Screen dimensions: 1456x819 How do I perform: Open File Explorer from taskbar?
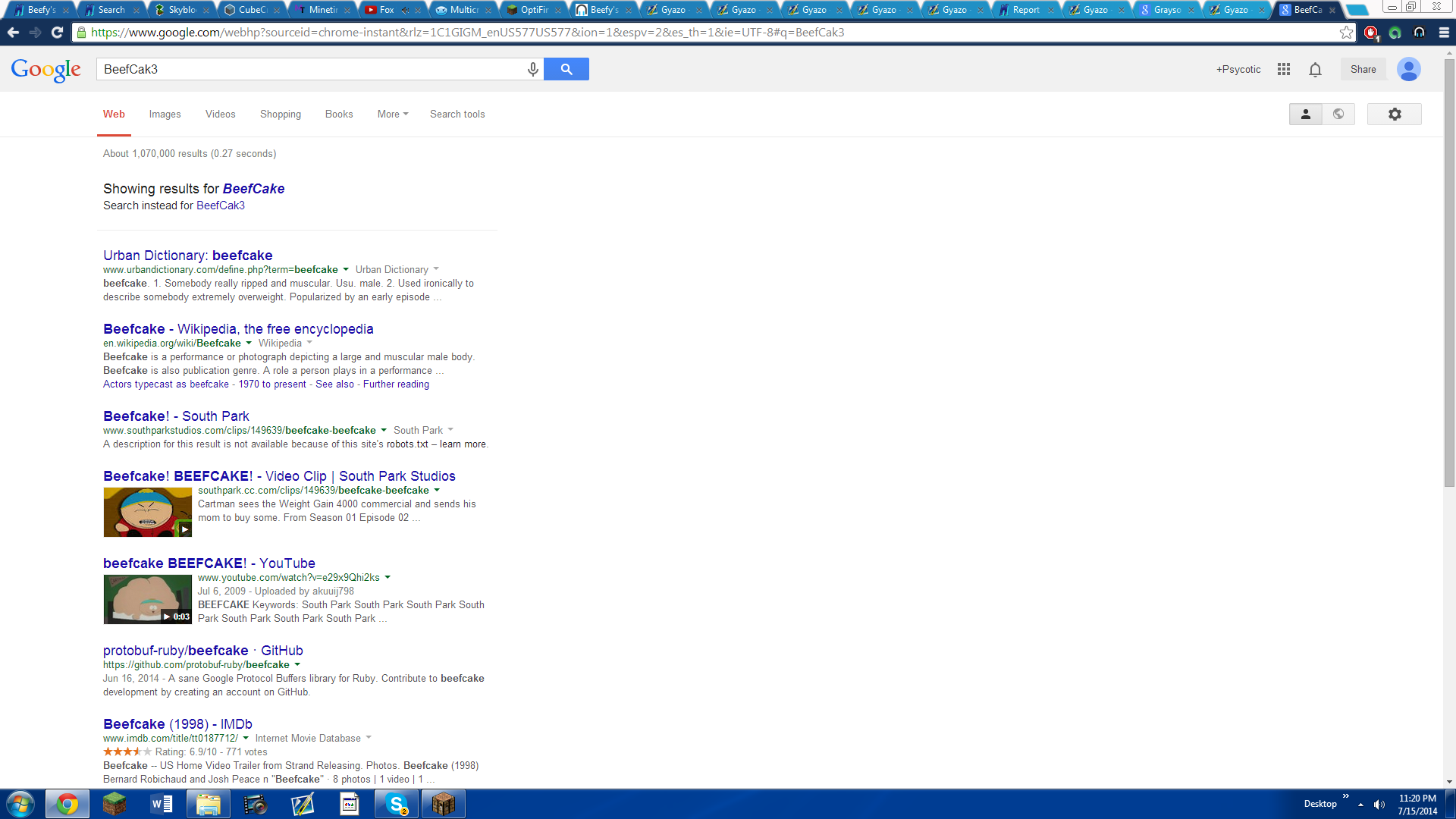(x=209, y=804)
